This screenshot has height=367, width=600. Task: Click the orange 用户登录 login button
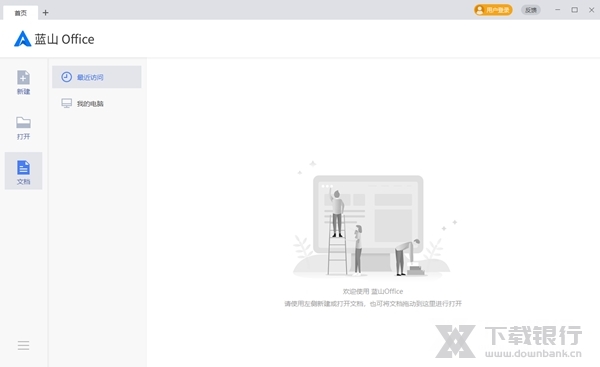pos(493,10)
